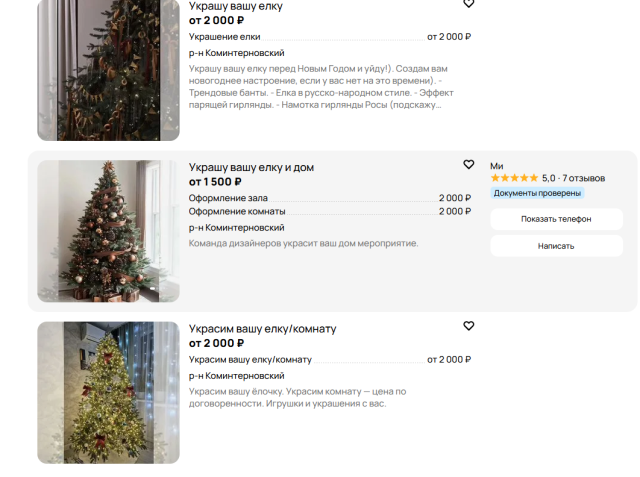Click the "Документы проверены" badge
The width and height of the screenshot is (640, 477).
(x=537, y=193)
